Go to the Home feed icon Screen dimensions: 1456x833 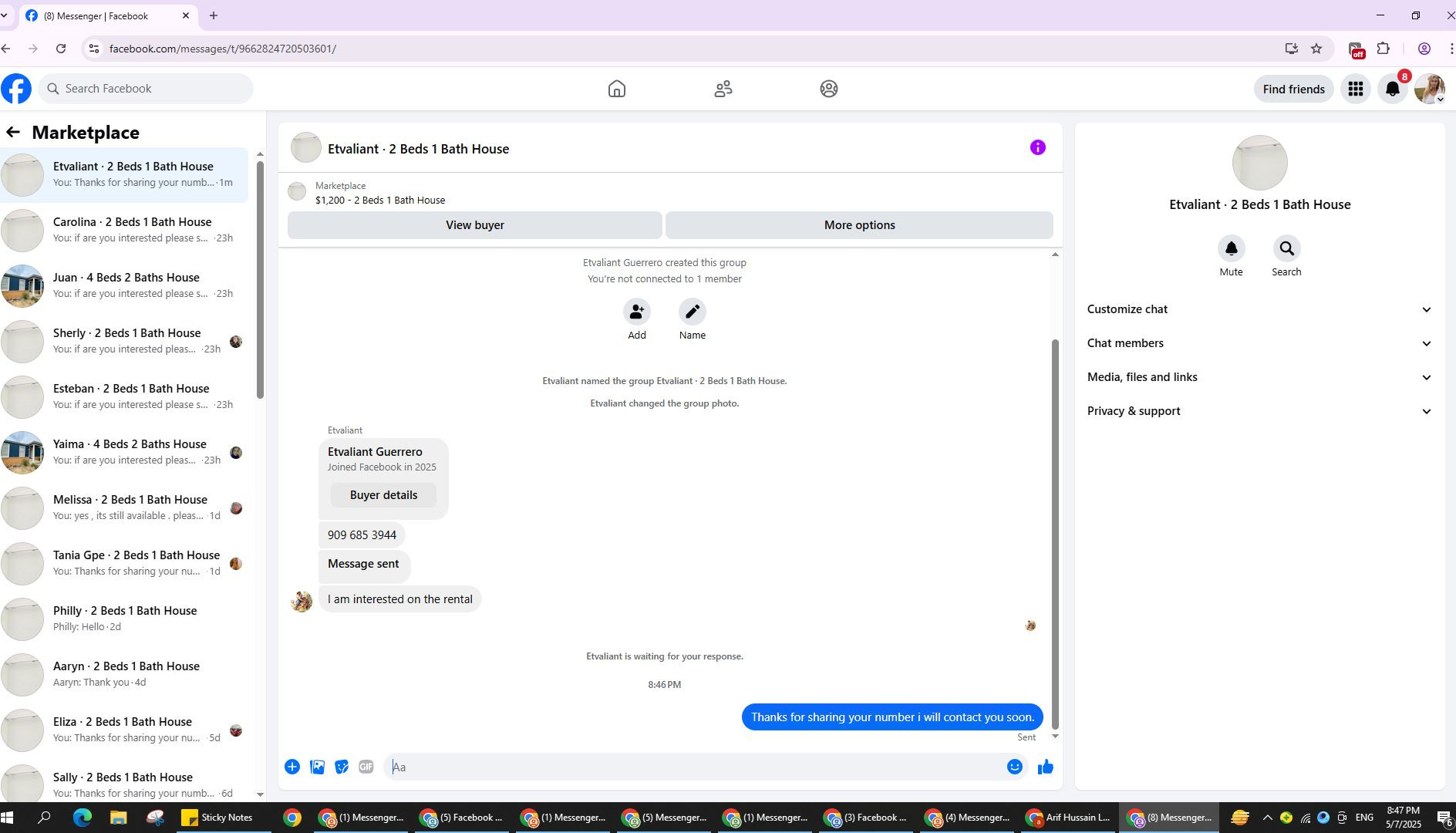(617, 89)
